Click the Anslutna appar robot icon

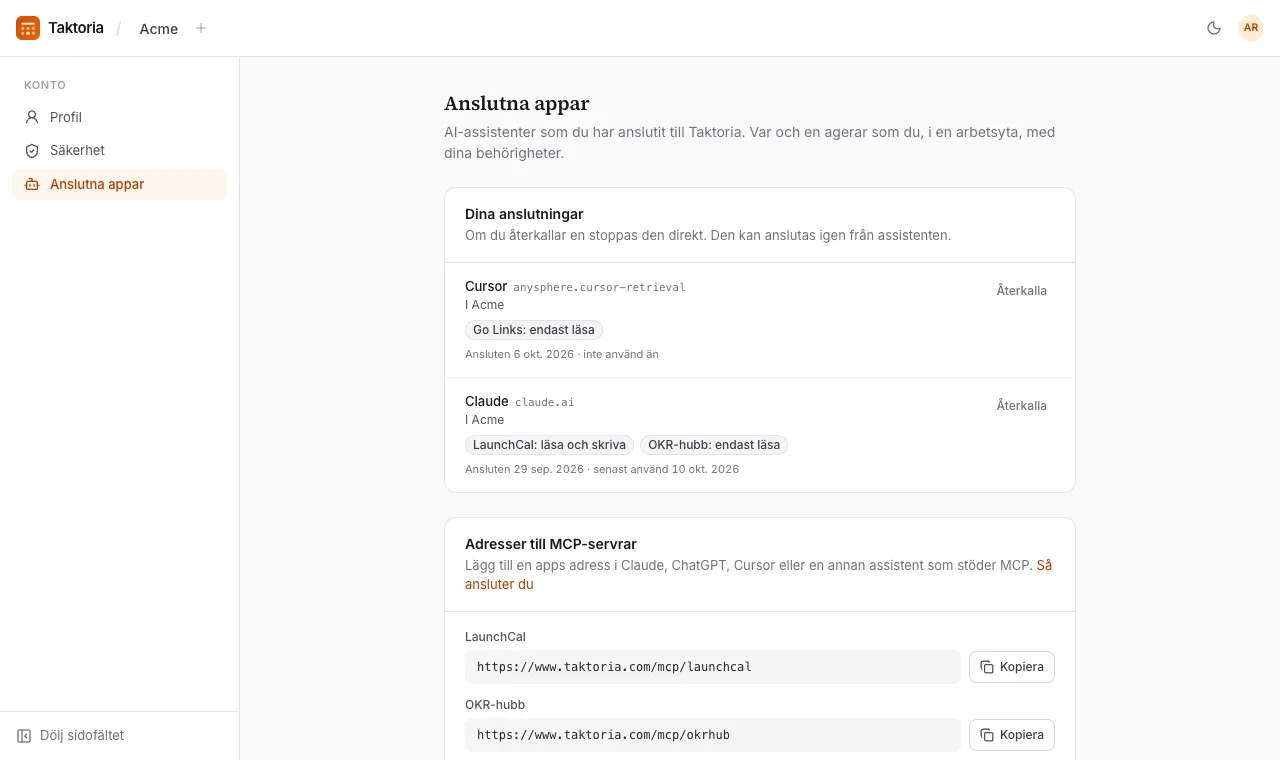(32, 184)
